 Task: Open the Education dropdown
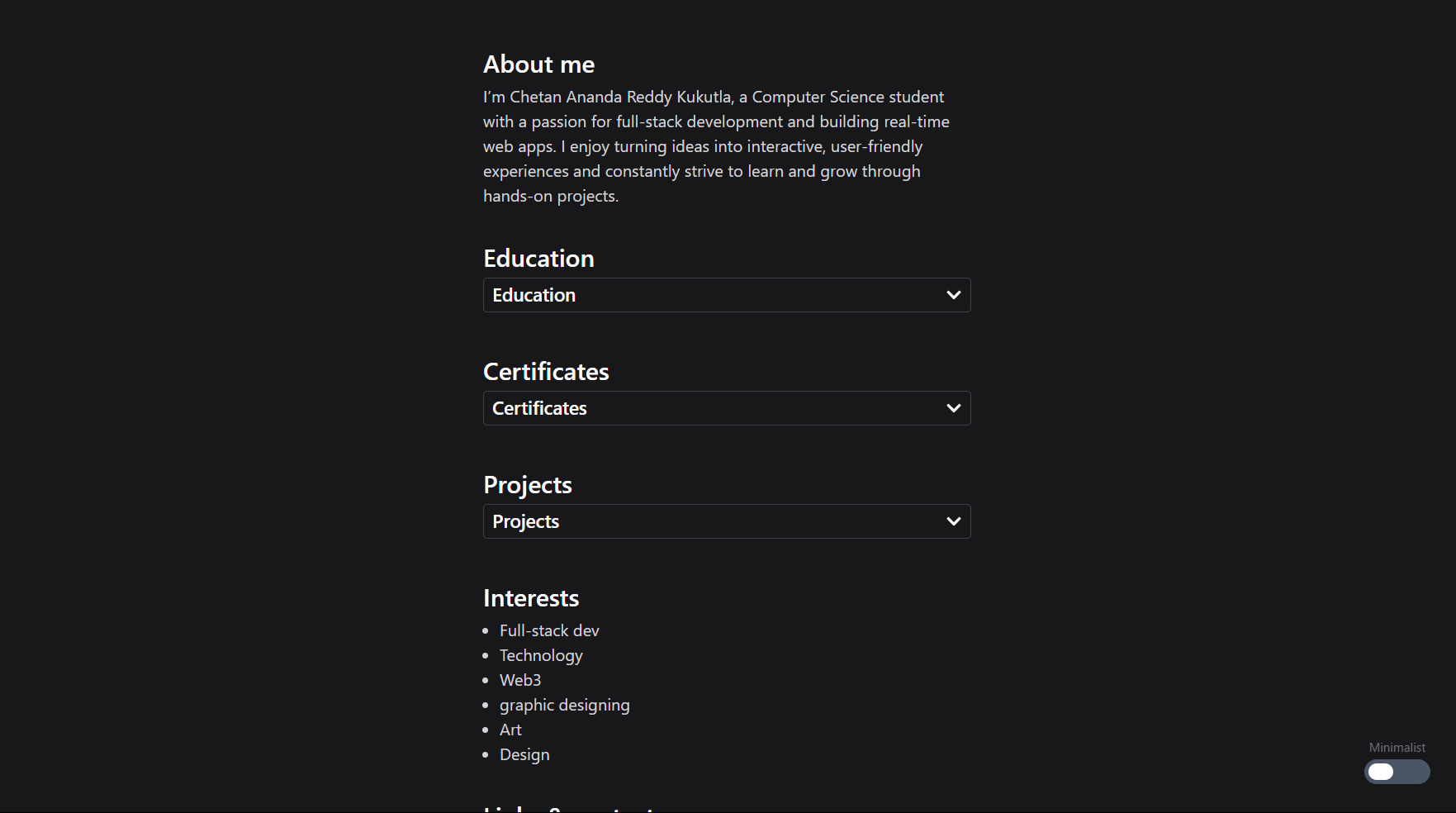726,295
